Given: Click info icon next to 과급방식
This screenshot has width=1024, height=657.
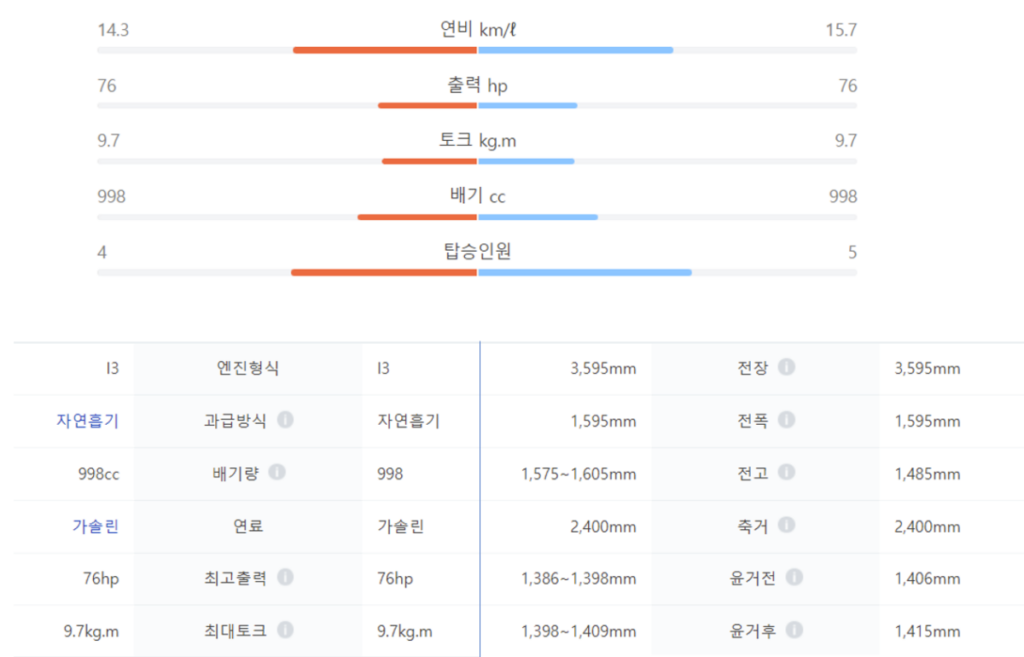Looking at the screenshot, I should [285, 420].
